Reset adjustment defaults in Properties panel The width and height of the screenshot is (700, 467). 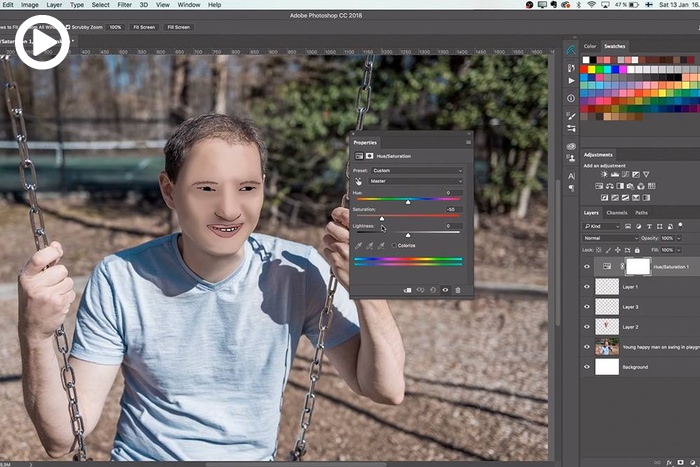point(432,289)
